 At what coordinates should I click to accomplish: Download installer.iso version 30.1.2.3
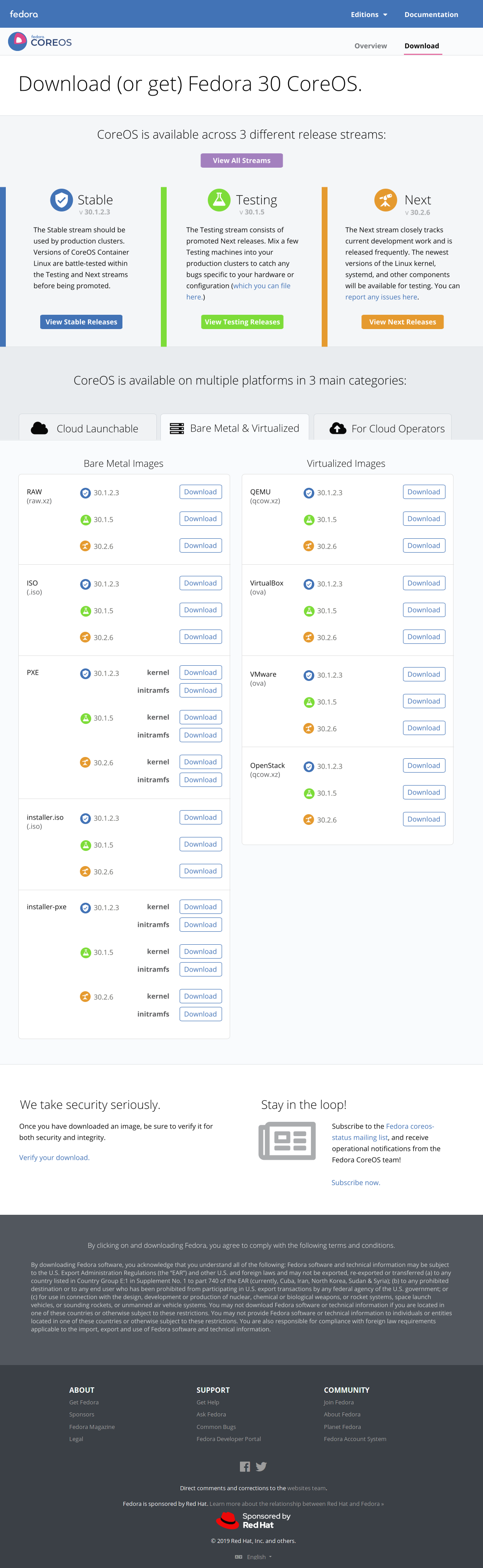[200, 817]
